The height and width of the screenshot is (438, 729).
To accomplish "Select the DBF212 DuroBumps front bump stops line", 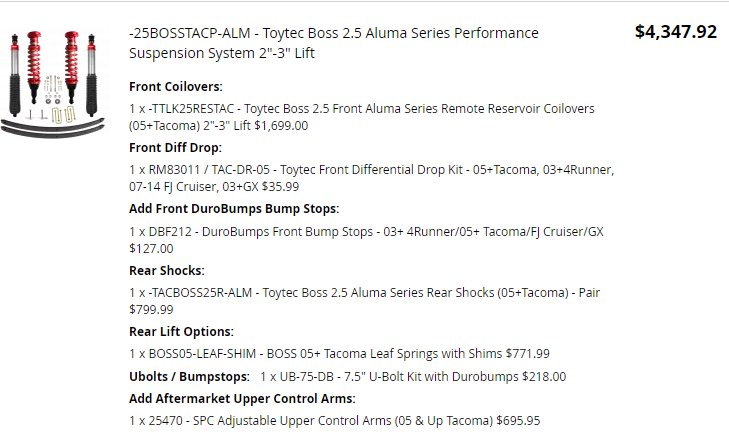I will (x=366, y=239).
